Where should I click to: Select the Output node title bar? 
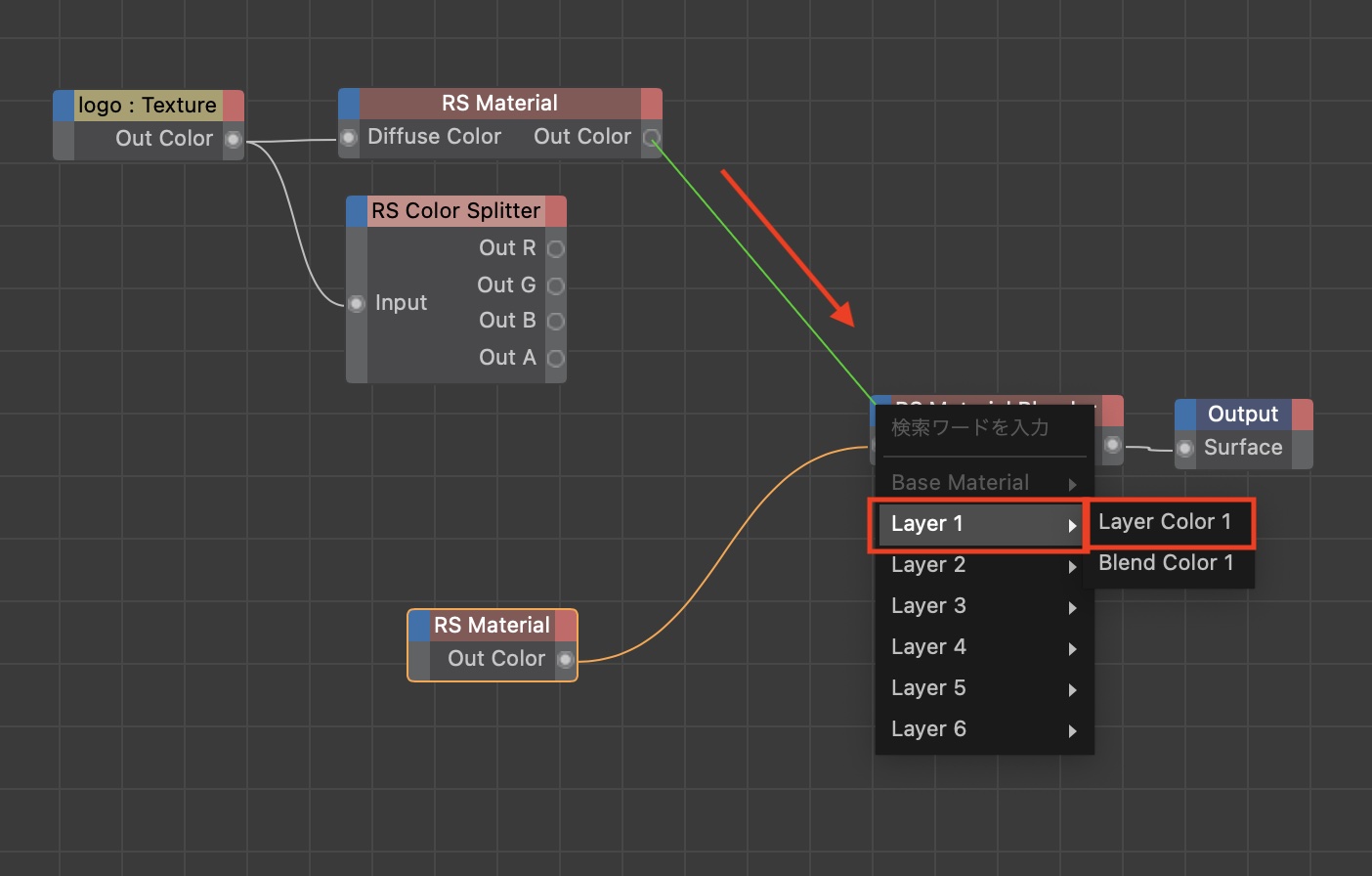1242,415
